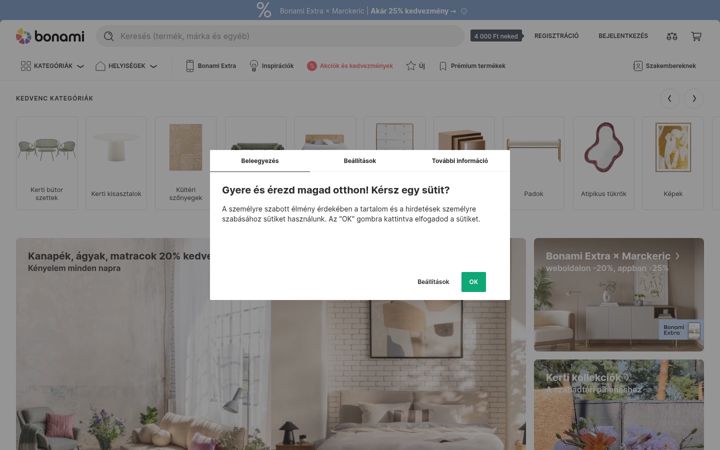Expand the Helyiségek dropdown chevron

pyautogui.click(x=153, y=66)
